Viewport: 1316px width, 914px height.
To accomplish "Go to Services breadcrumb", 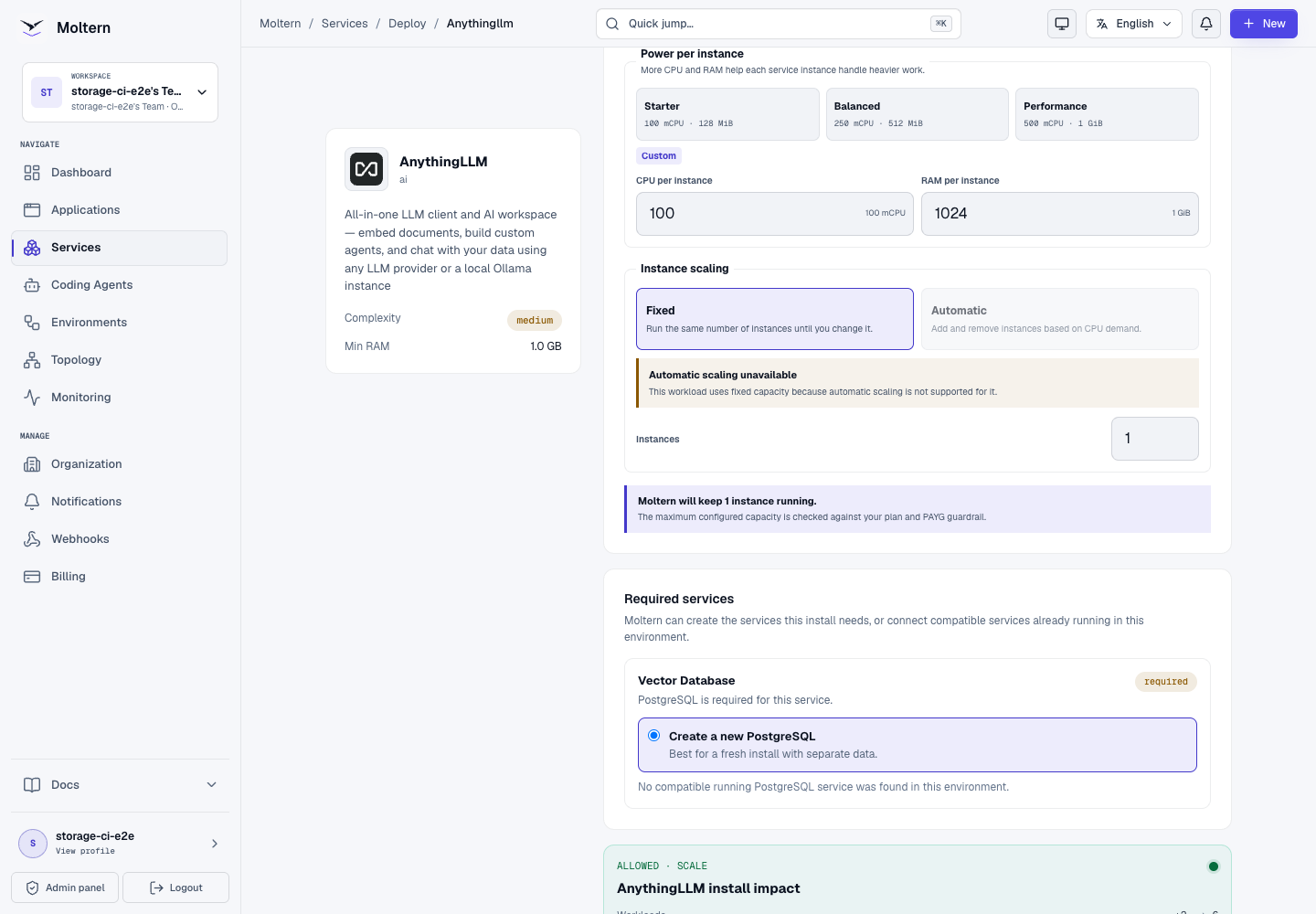I will pyautogui.click(x=345, y=24).
